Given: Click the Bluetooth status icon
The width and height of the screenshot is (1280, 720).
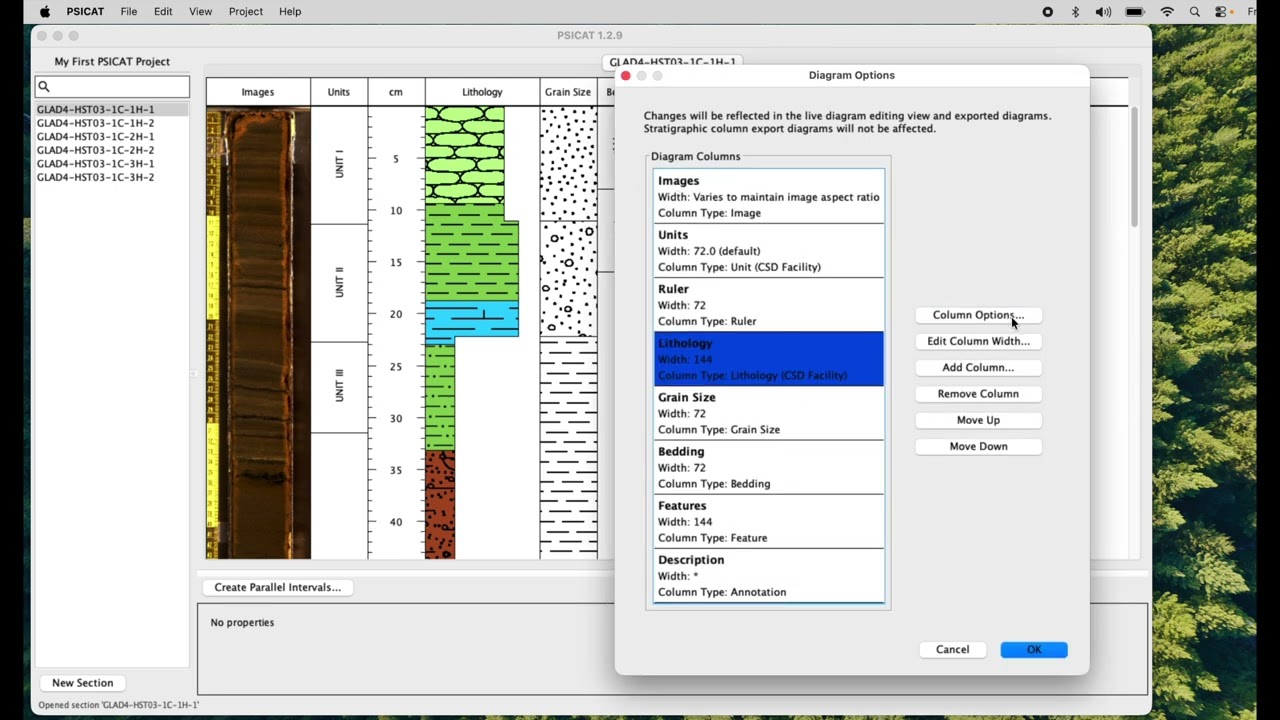Looking at the screenshot, I should pyautogui.click(x=1076, y=12).
